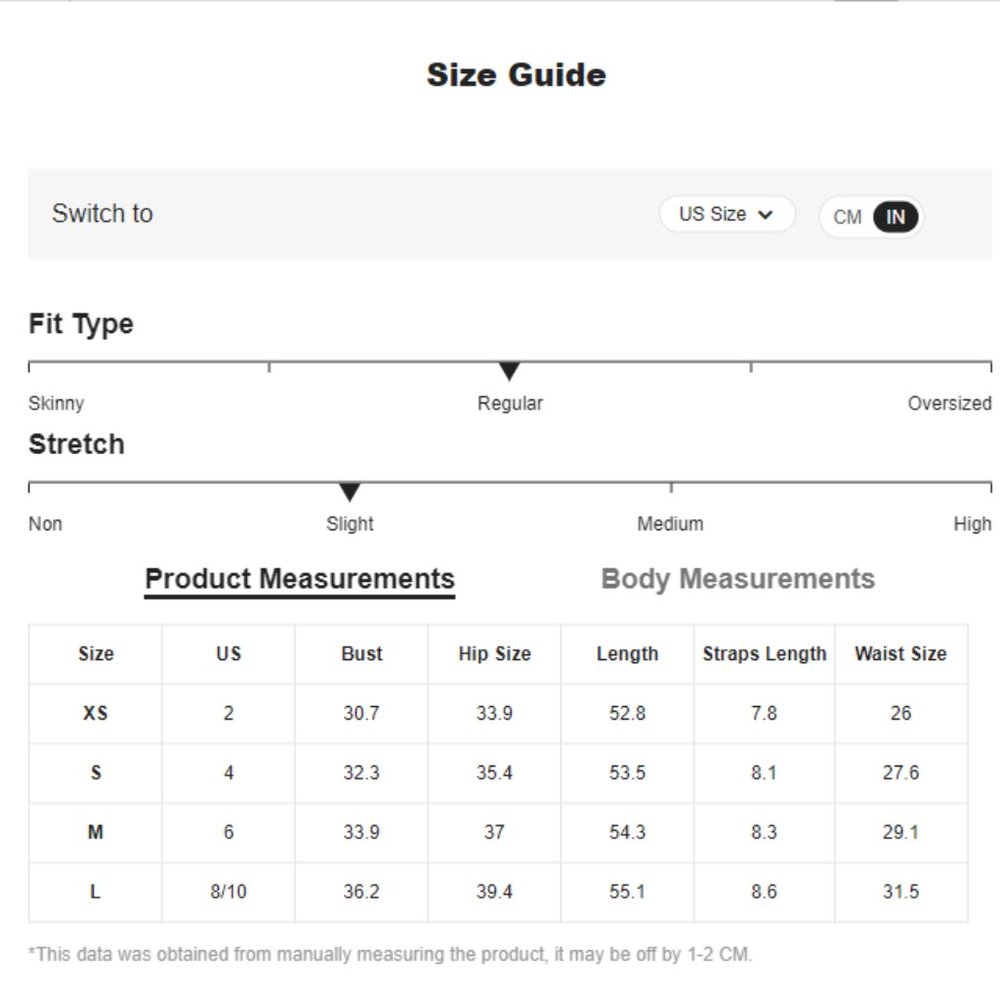
Task: Click the Stretch Slight marker triangle
Action: point(349,492)
